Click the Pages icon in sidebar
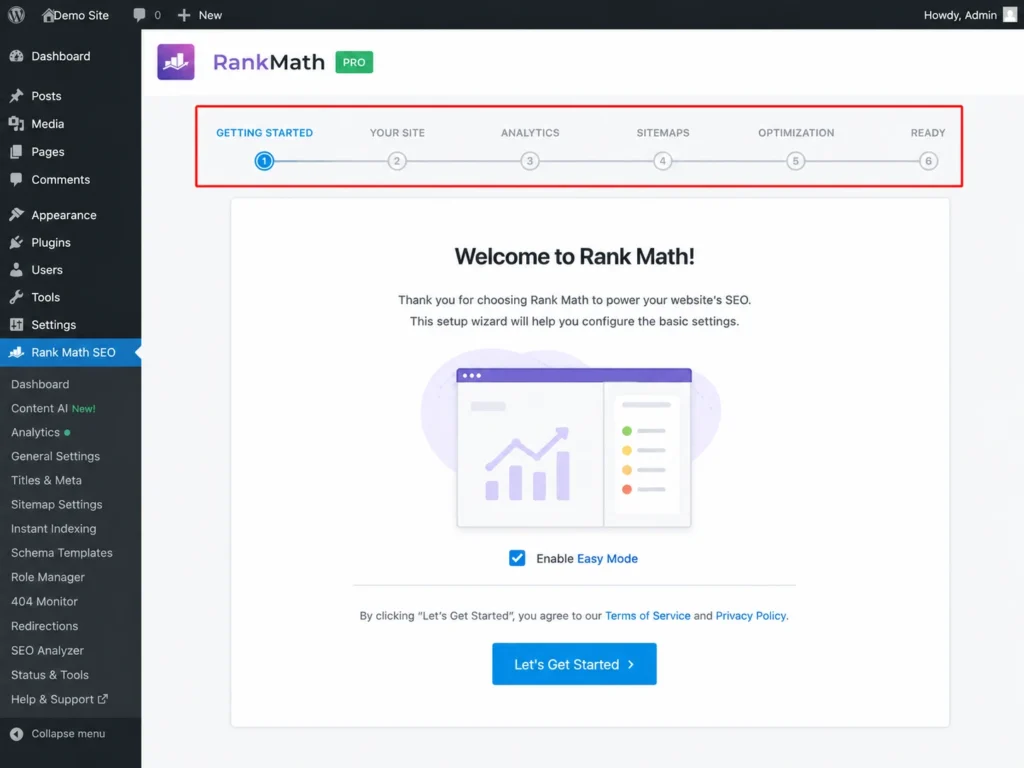 coord(17,152)
